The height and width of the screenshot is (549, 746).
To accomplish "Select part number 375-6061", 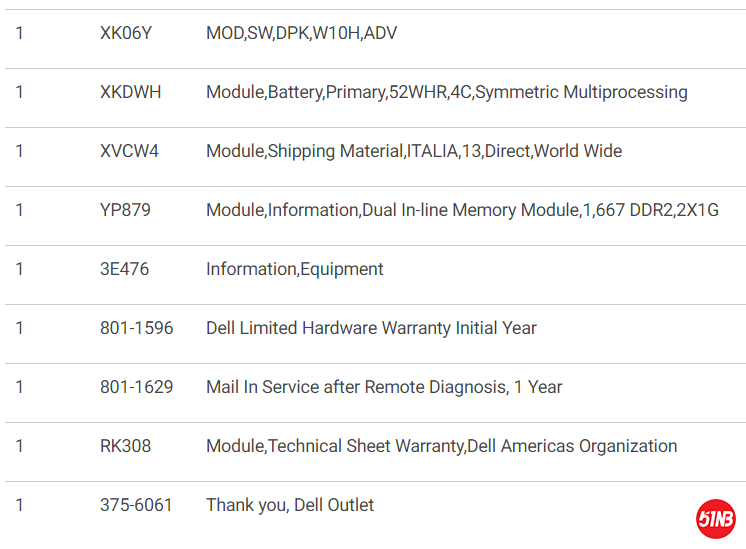I will click(x=136, y=505).
